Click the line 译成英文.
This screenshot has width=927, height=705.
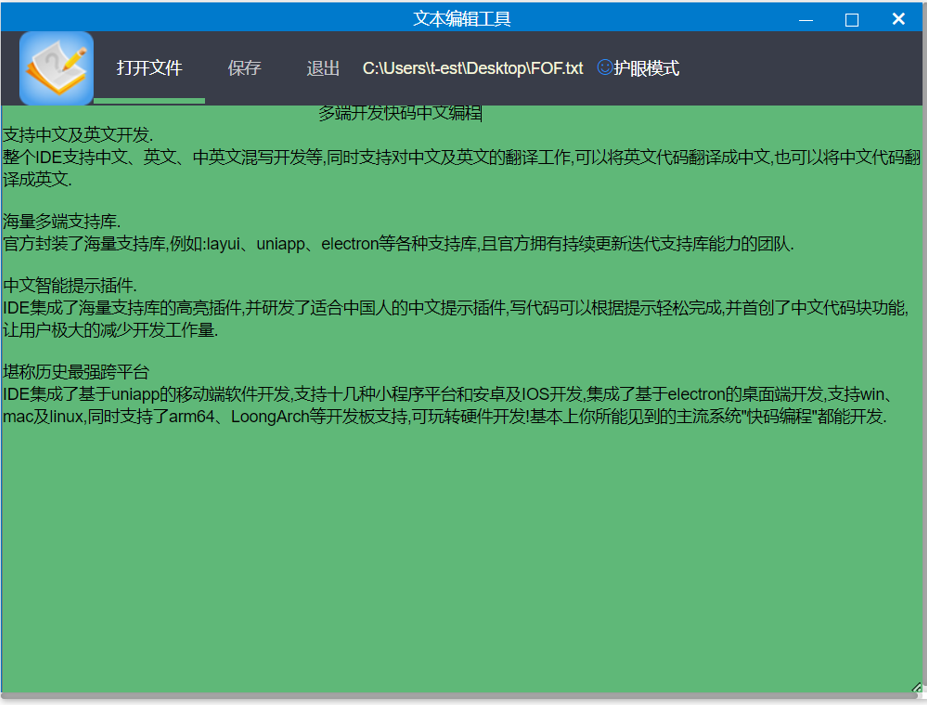[x=37, y=179]
